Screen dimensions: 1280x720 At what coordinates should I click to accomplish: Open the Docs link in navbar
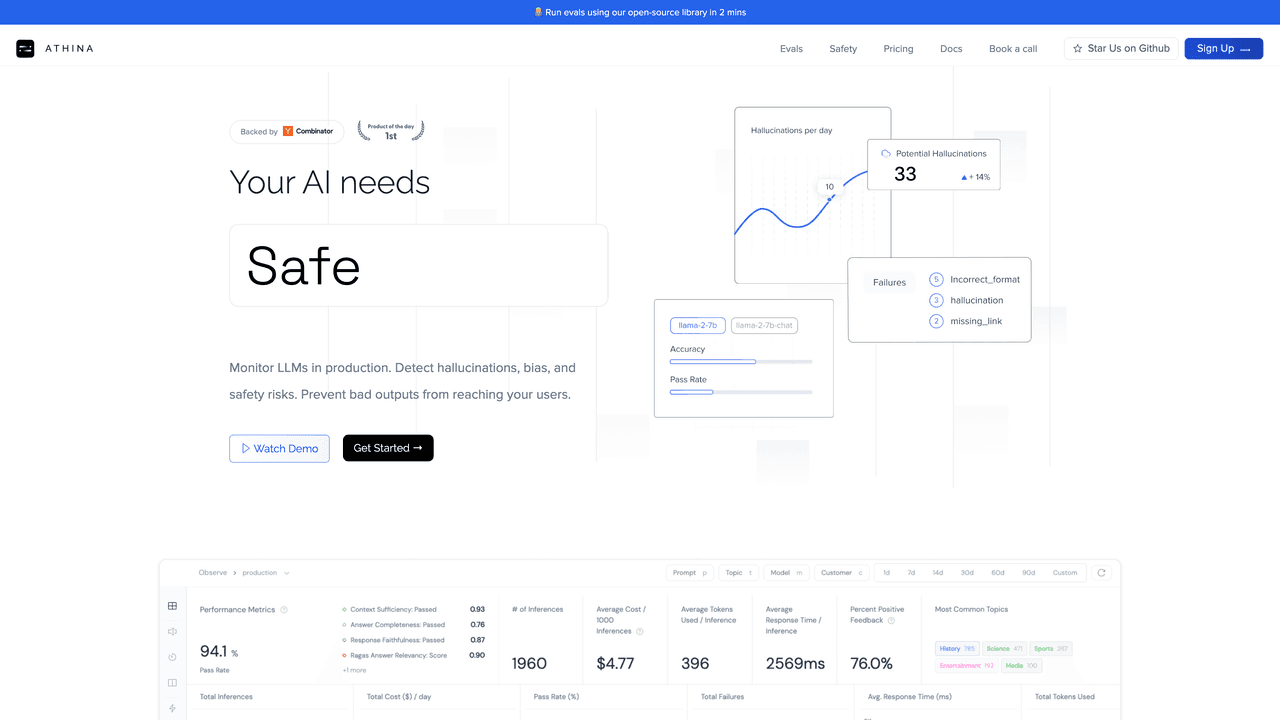coord(951,49)
